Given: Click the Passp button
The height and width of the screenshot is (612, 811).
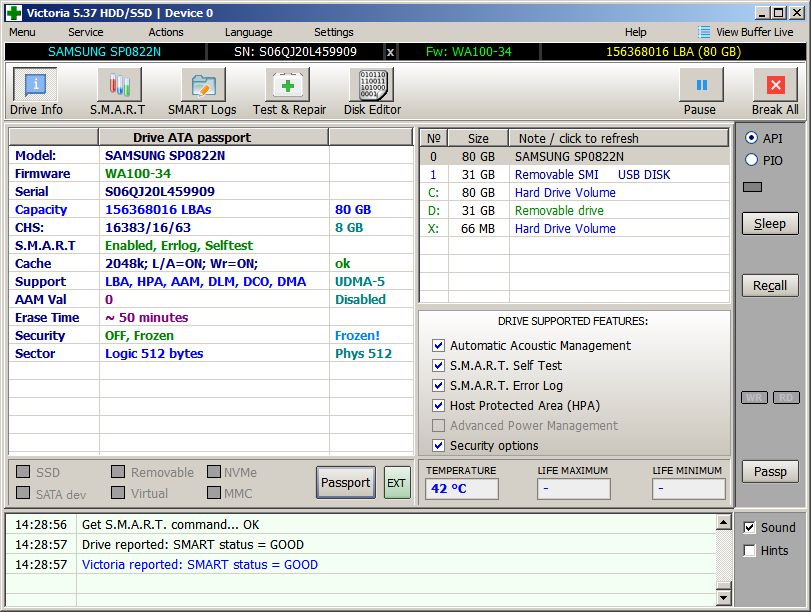Looking at the screenshot, I should tap(770, 471).
